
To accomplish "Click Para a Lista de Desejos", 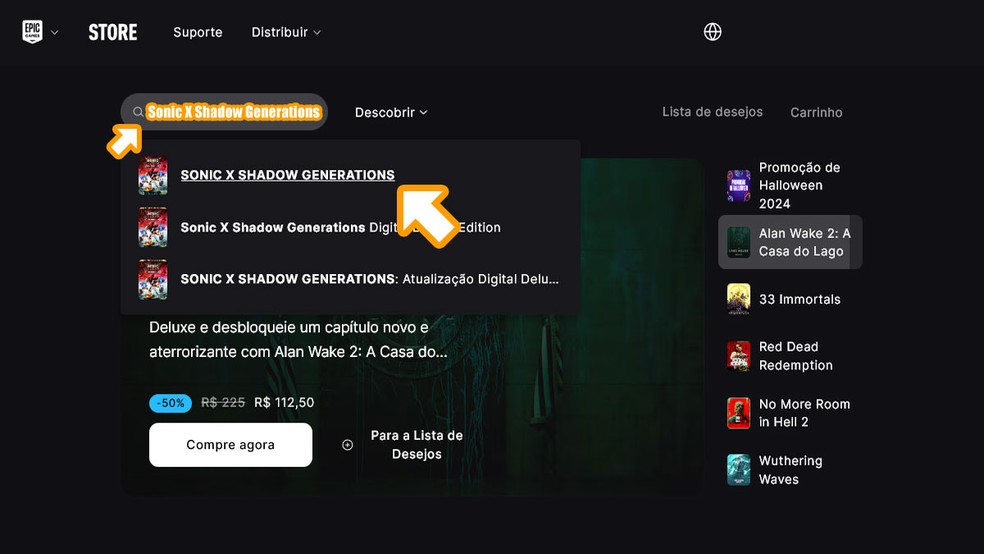I will point(417,445).
